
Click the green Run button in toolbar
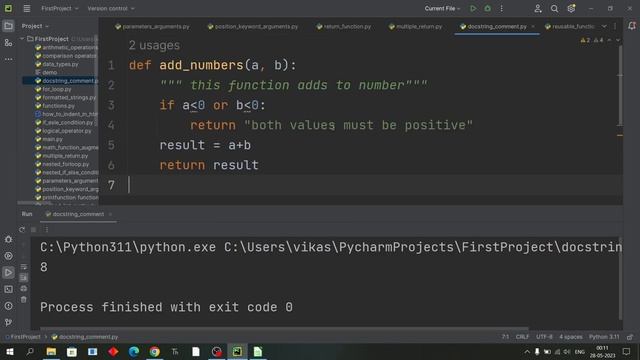point(473,8)
